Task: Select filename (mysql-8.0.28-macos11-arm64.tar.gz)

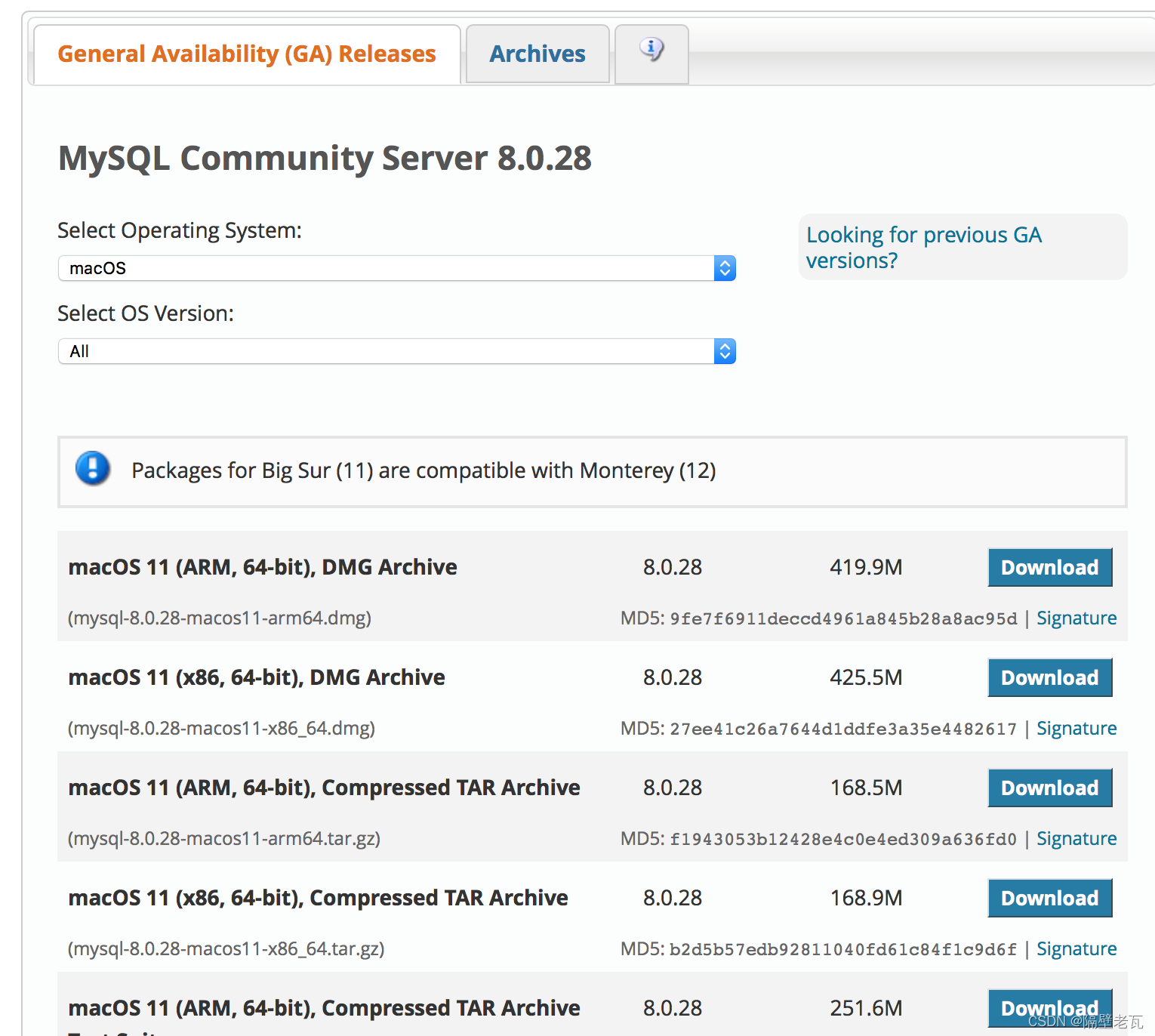Action: coord(224,838)
